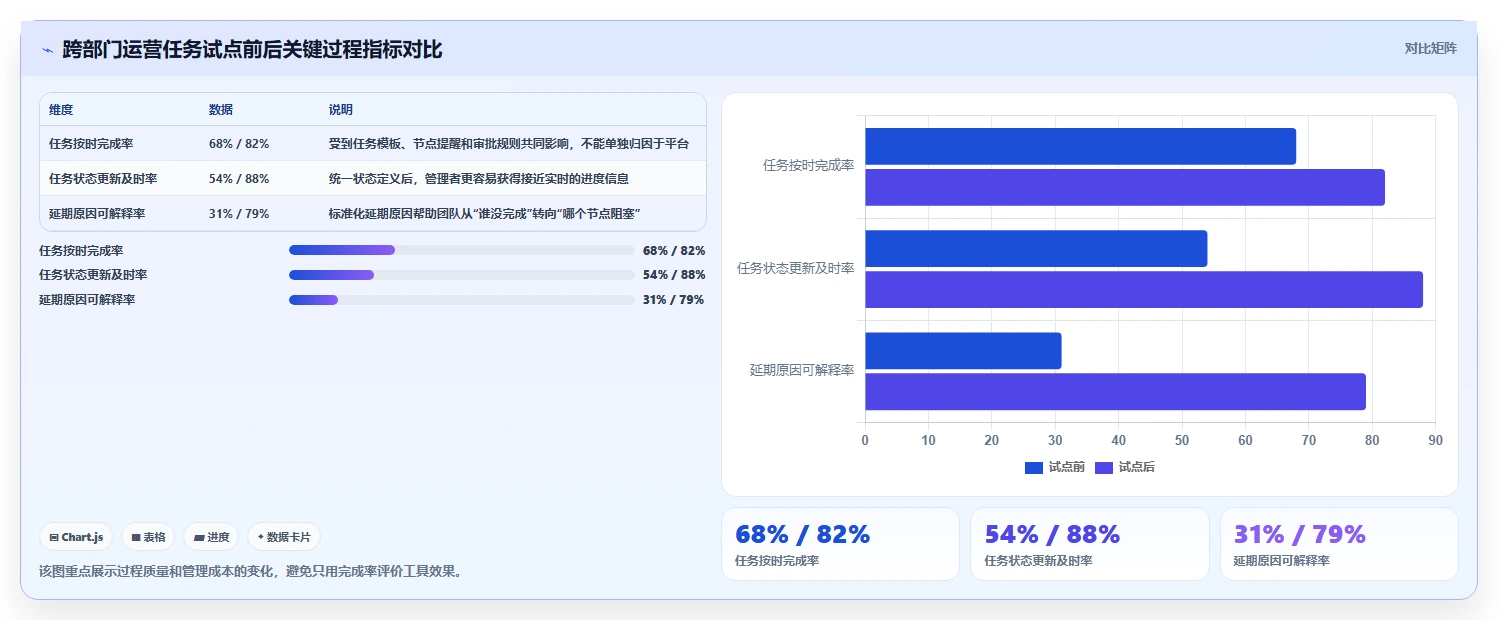Click table value 31% / 79%

coord(239,213)
